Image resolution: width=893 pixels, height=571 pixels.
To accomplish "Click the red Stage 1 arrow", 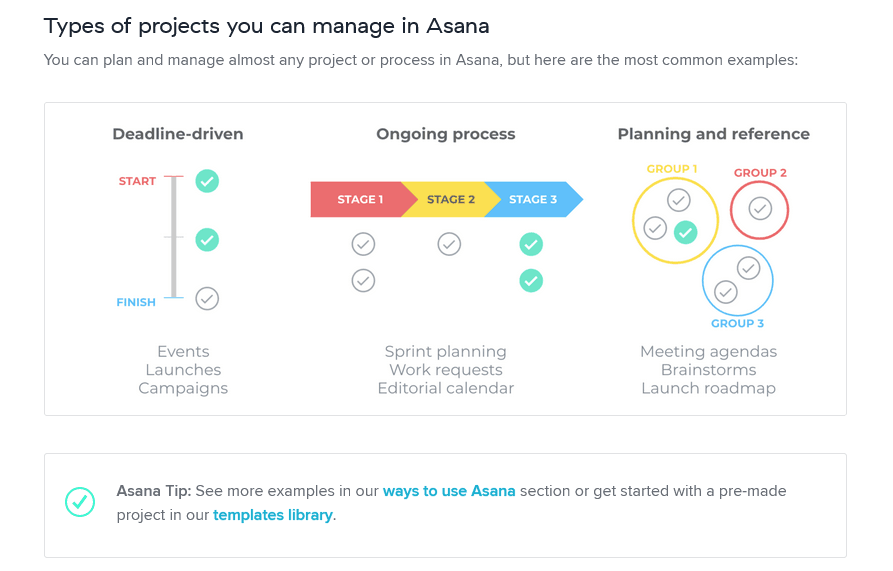I will 358,199.
